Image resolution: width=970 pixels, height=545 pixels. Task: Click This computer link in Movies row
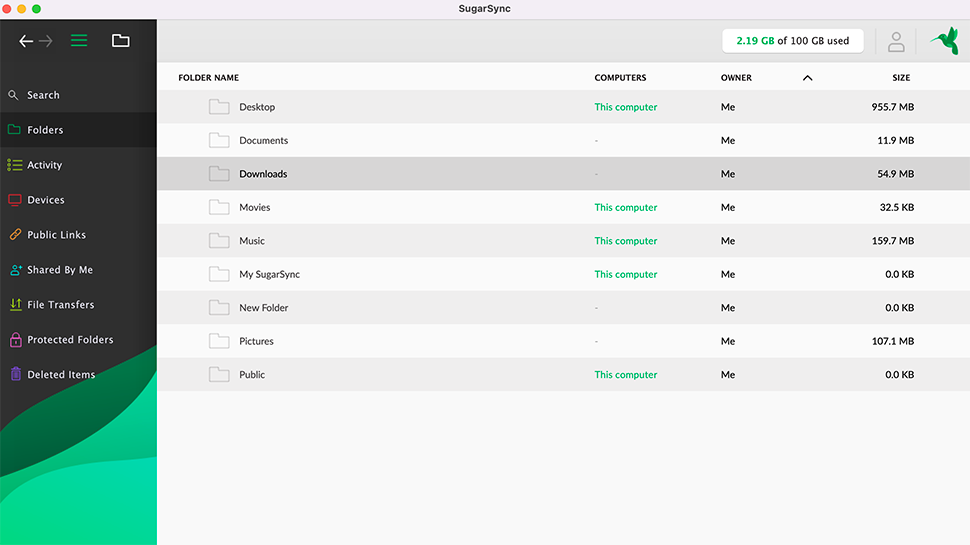pyautogui.click(x=625, y=207)
